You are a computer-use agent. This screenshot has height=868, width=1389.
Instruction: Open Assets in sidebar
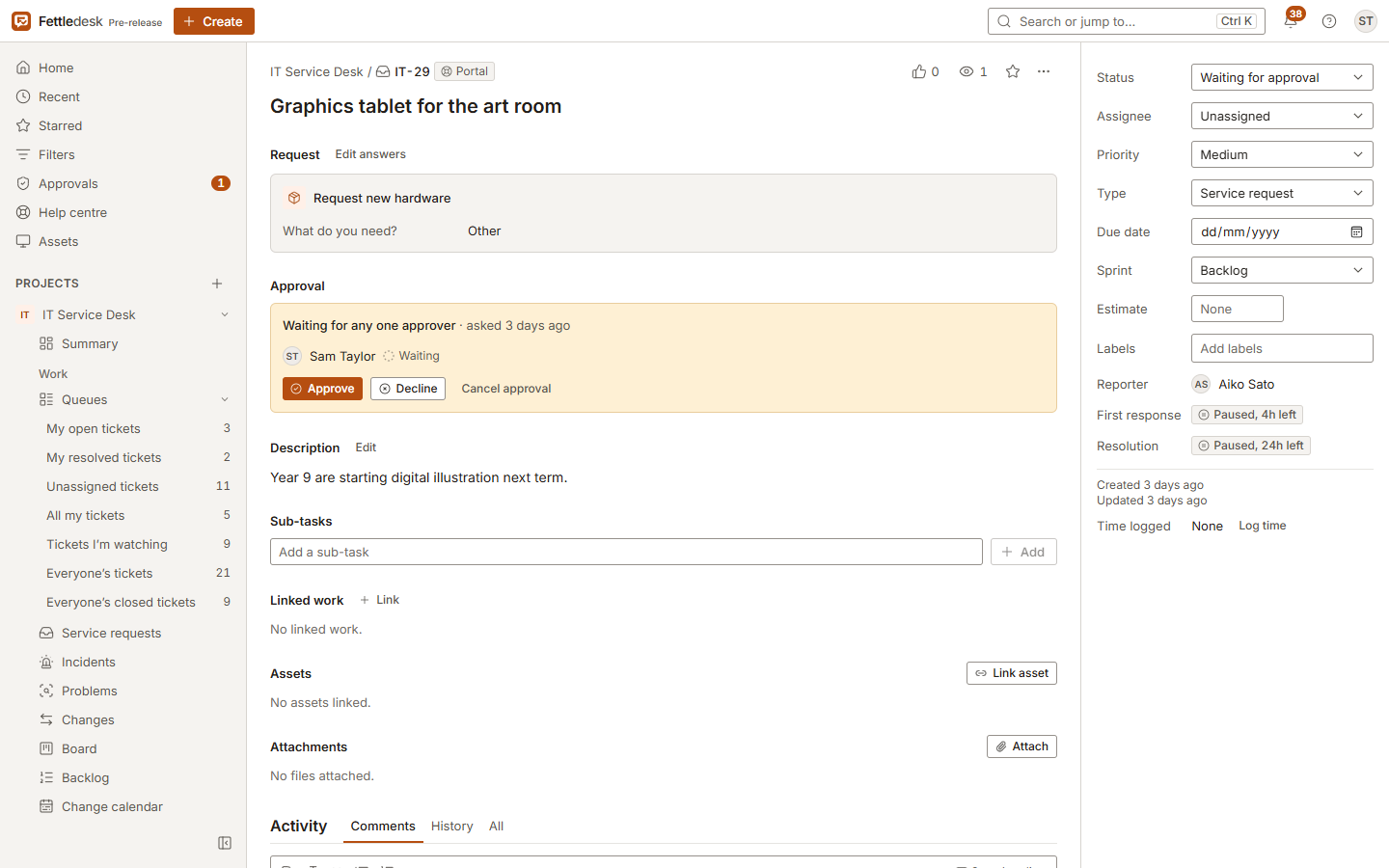pyautogui.click(x=123, y=241)
